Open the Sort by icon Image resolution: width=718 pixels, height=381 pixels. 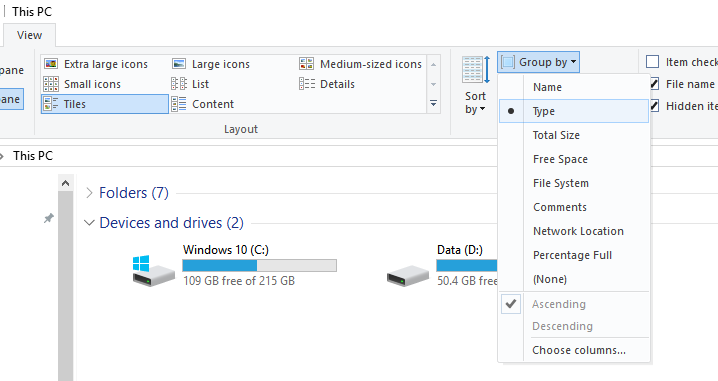coord(475,70)
